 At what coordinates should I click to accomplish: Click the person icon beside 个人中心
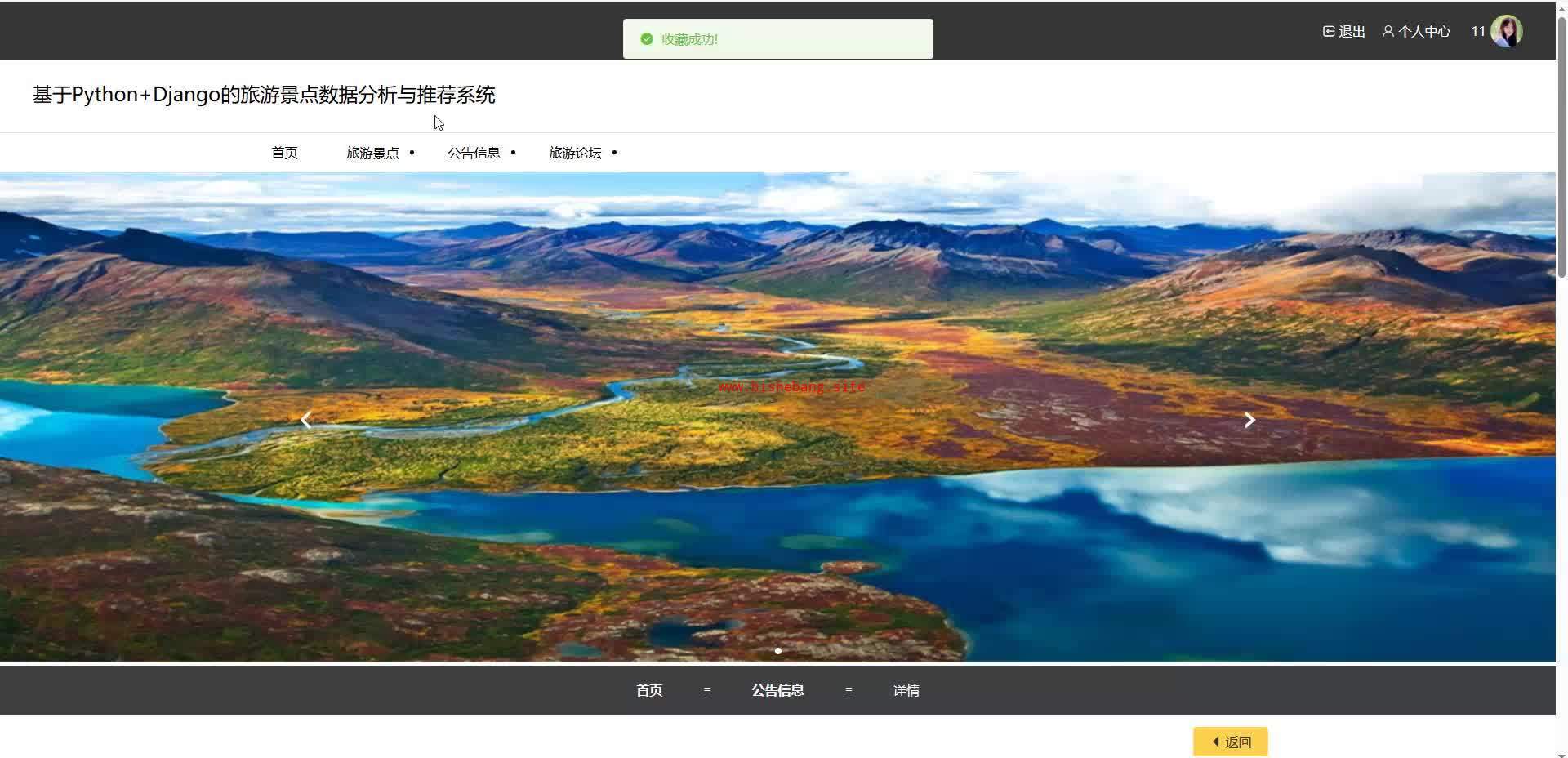[1388, 31]
